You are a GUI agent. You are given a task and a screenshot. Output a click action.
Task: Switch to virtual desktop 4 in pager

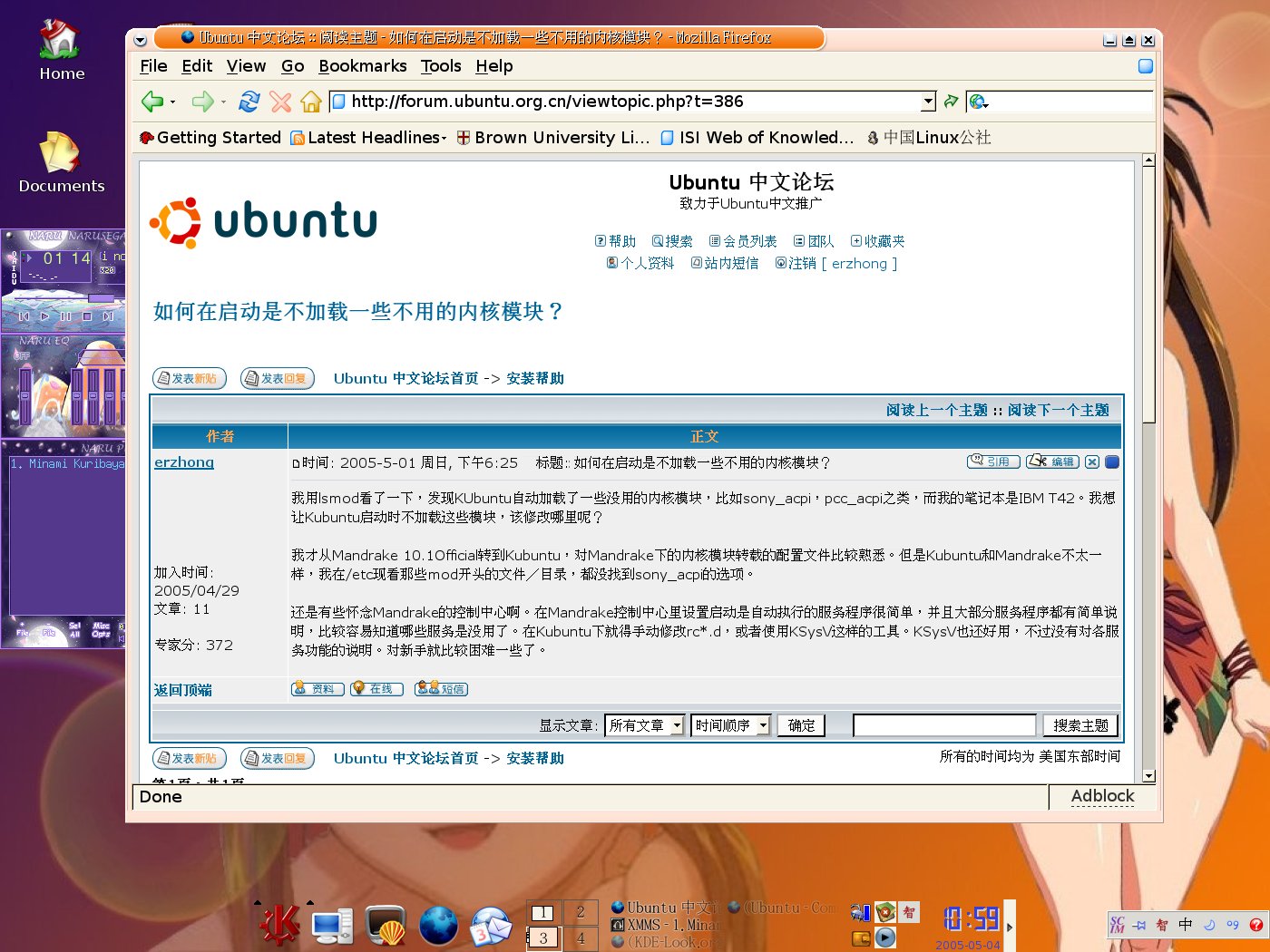(x=581, y=937)
